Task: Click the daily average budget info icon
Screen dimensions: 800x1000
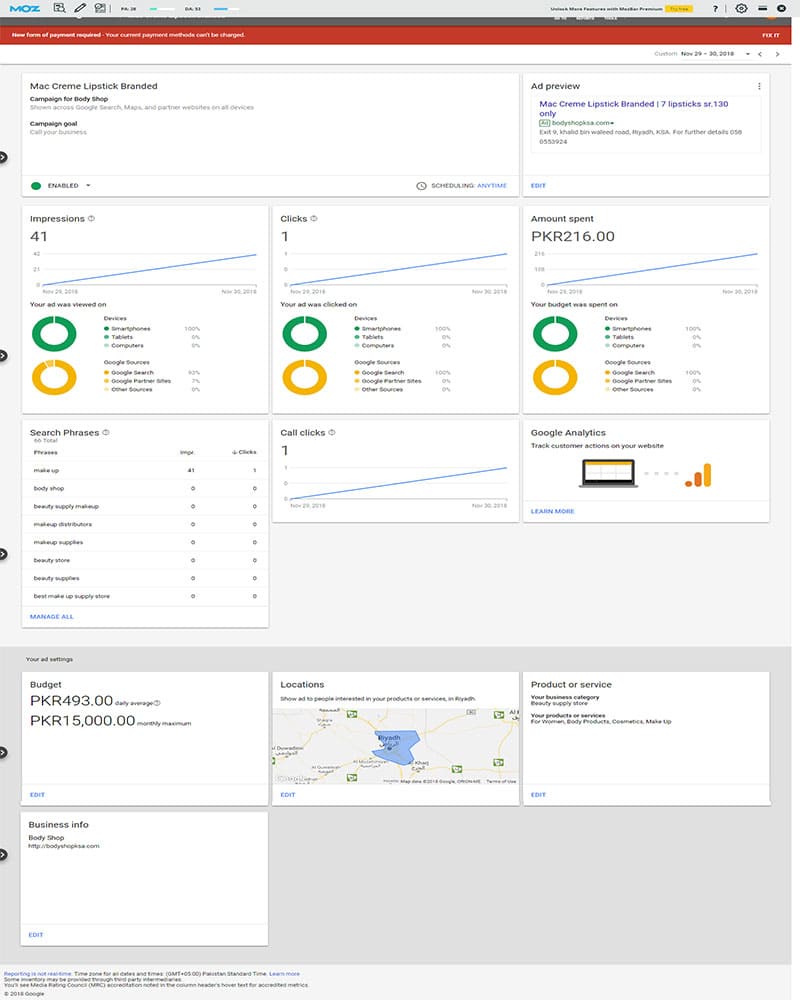Action: click(157, 703)
